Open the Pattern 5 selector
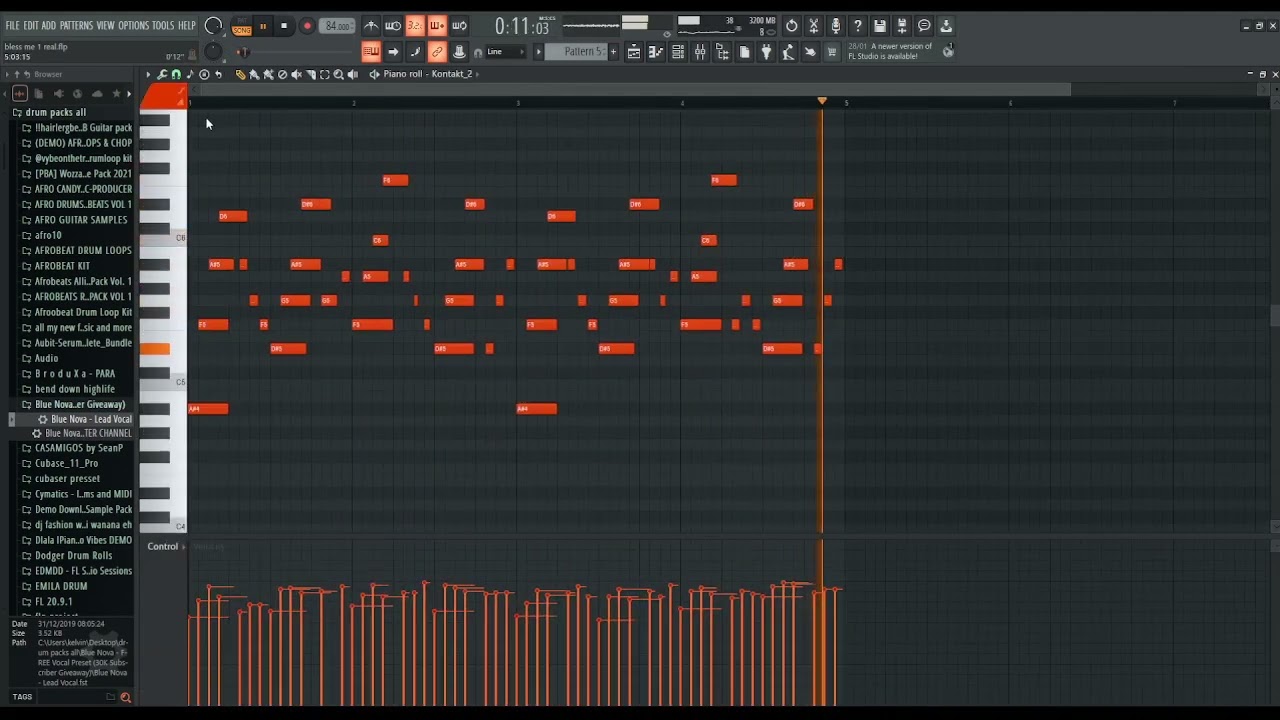 click(x=575, y=52)
